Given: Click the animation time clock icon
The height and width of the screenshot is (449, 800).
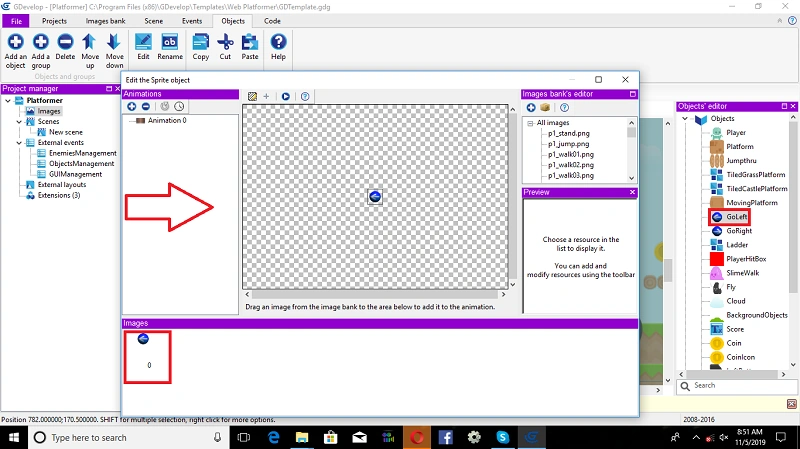Looking at the screenshot, I should pyautogui.click(x=179, y=106).
